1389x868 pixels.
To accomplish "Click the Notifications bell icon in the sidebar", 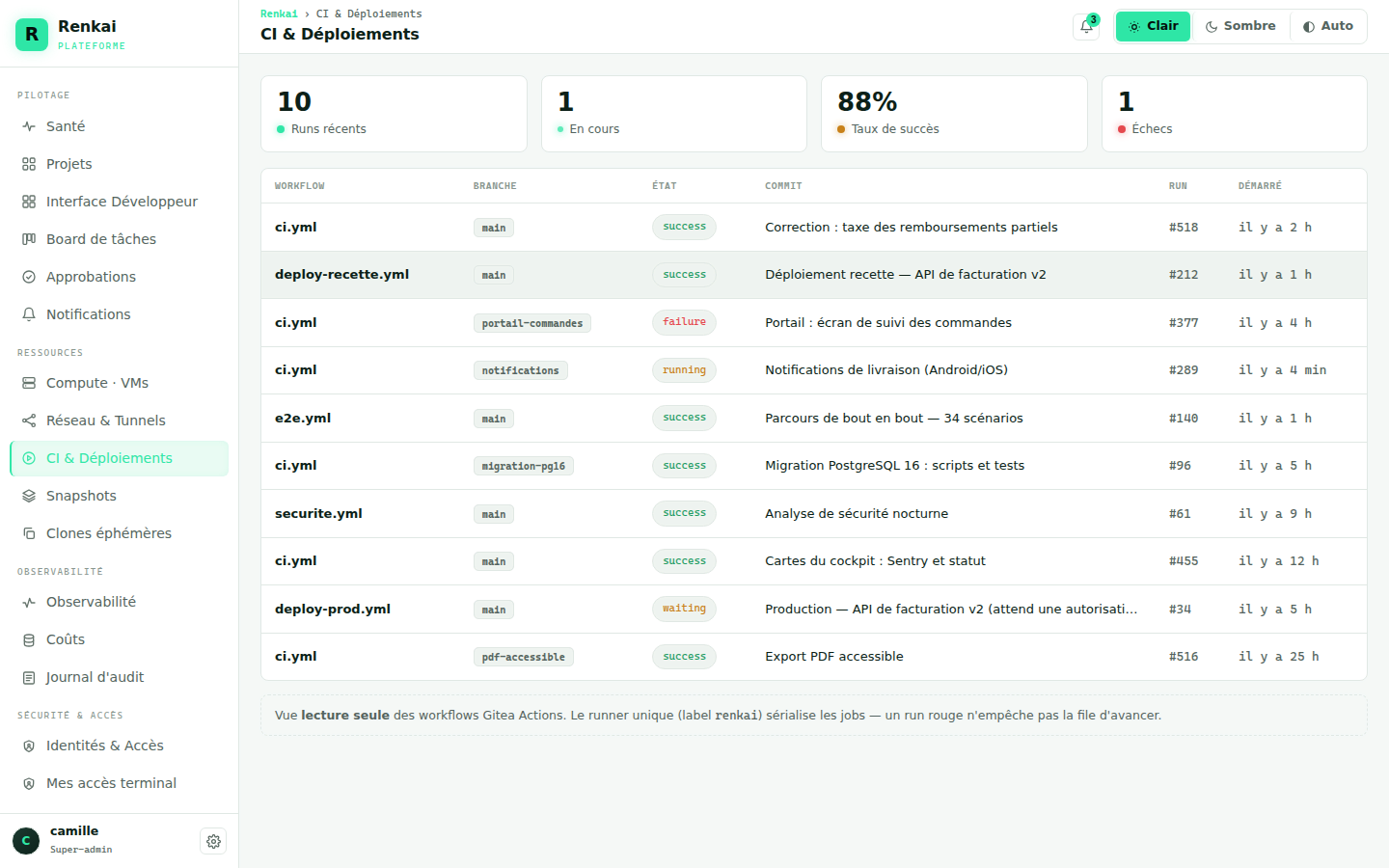I will (29, 314).
